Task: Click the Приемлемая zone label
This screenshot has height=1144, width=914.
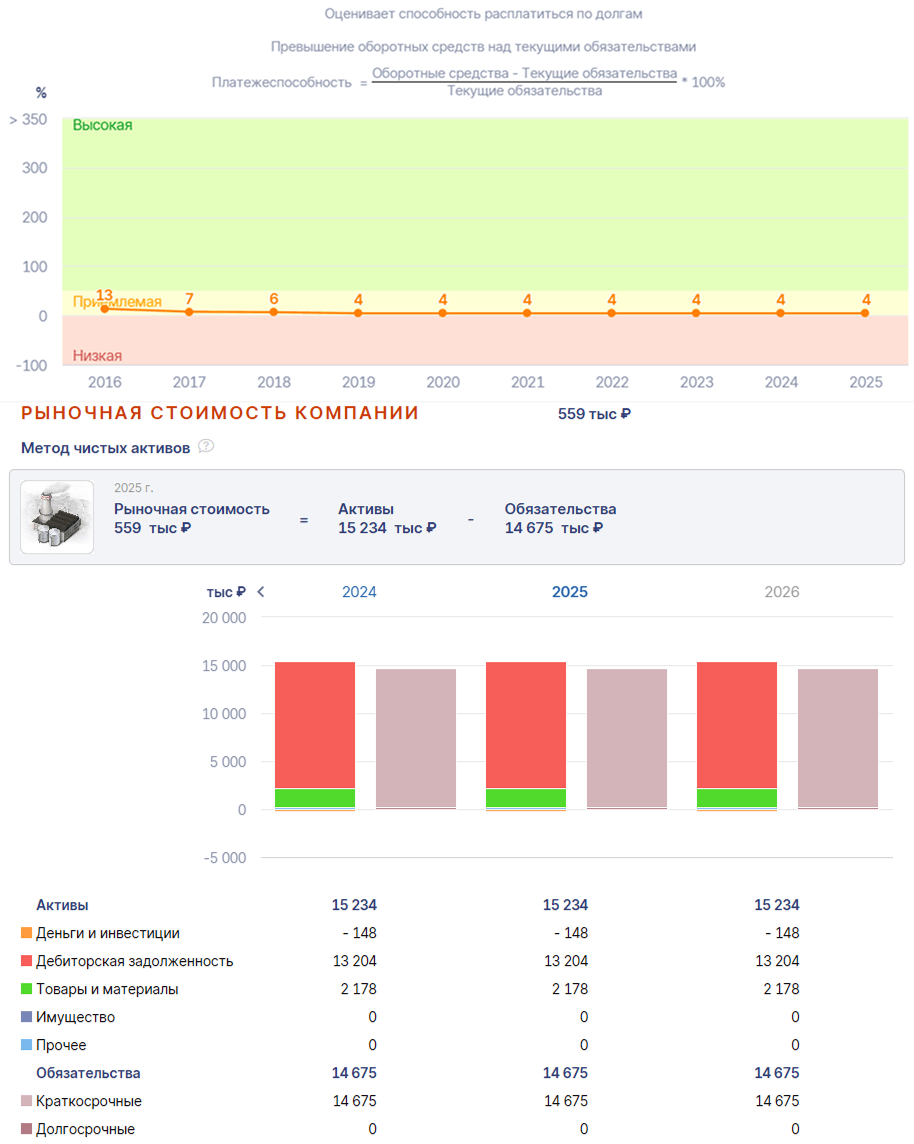Action: click(117, 302)
